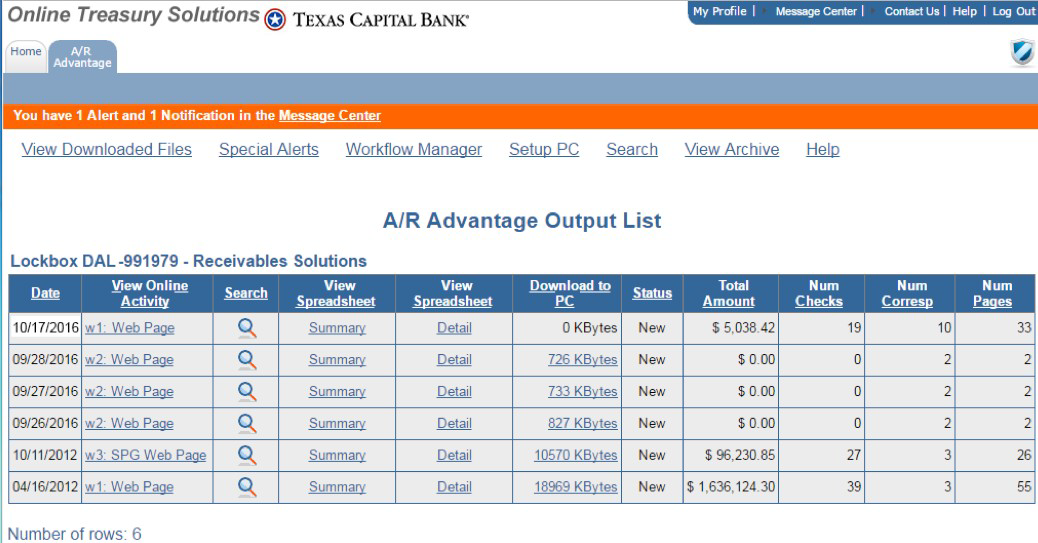This screenshot has height=543, width=1038.
Task: Open Special Alerts
Action: pyautogui.click(x=269, y=150)
